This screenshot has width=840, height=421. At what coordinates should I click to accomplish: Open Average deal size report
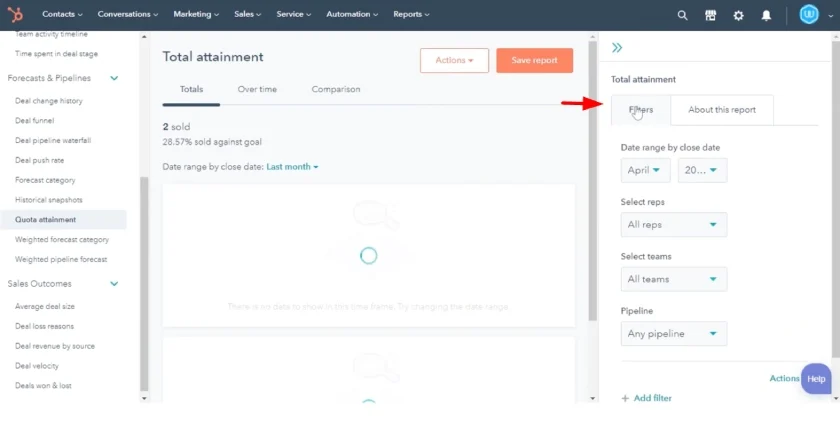coord(45,307)
